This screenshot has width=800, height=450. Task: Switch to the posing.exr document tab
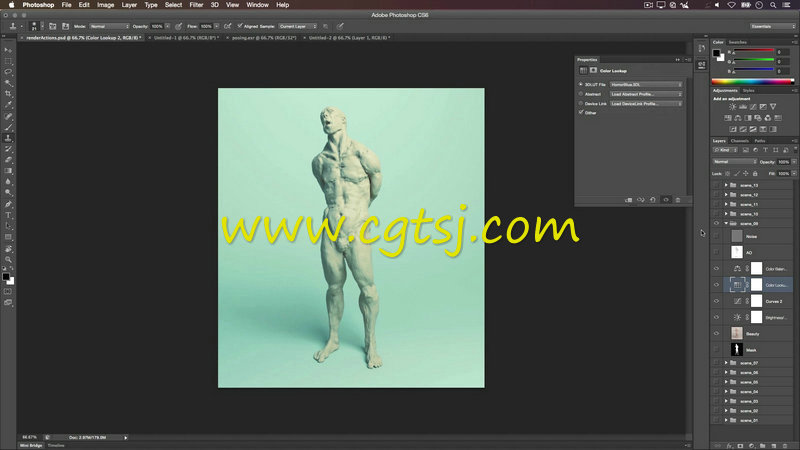264,38
